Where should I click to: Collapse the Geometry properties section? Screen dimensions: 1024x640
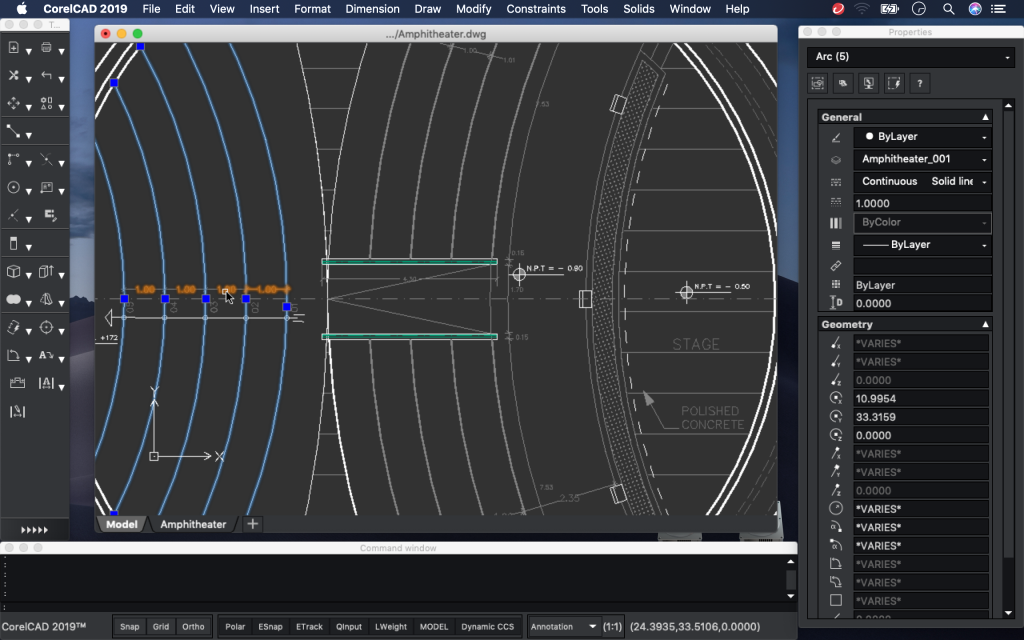click(x=985, y=324)
